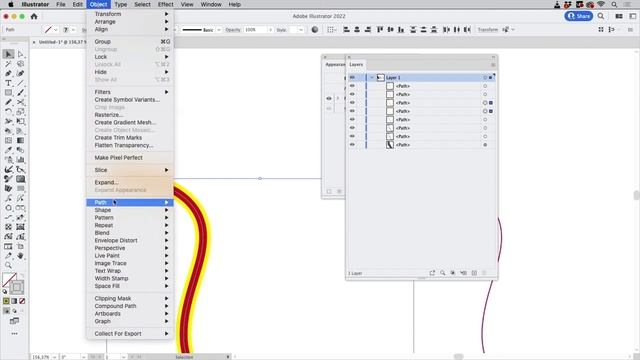The width and height of the screenshot is (640, 360).
Task: Click Vertical Align Top icon
Action: [x=380, y=29]
